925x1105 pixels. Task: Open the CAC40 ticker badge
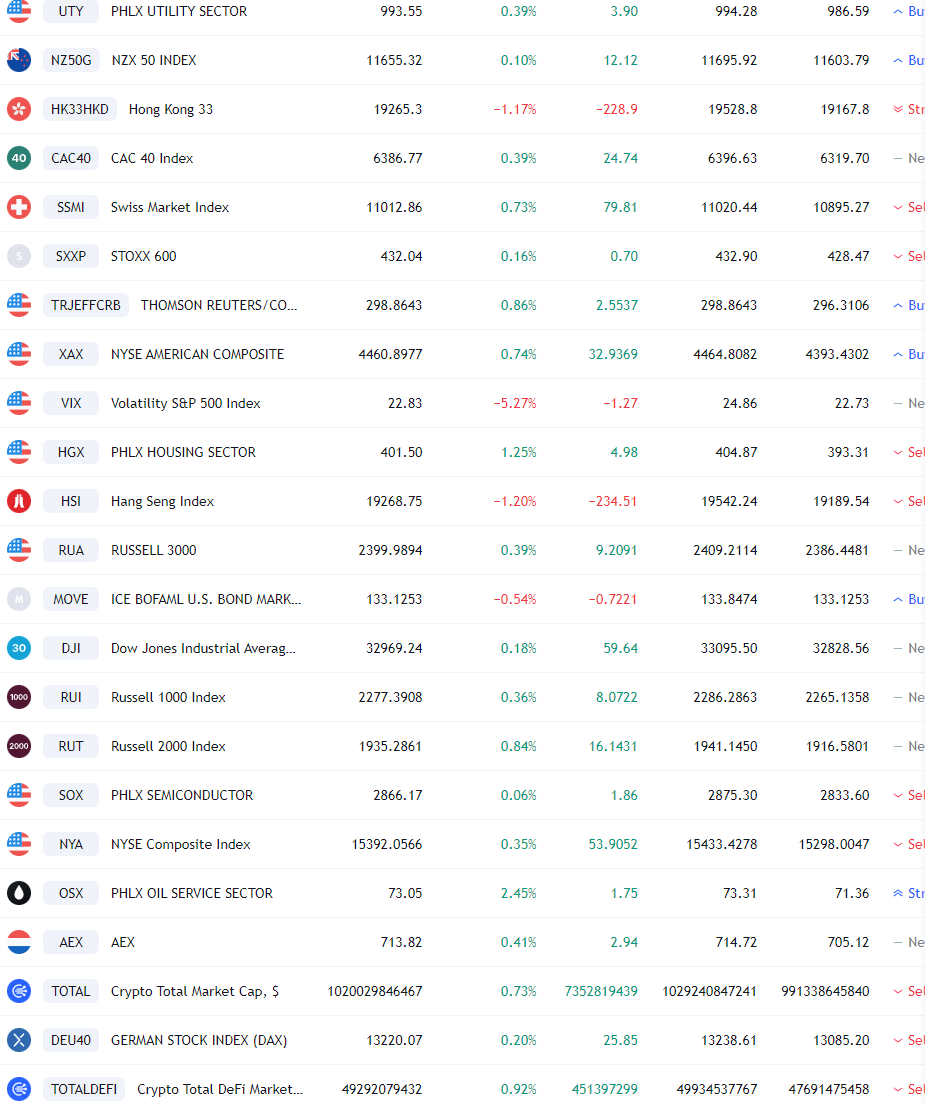pyautogui.click(x=70, y=158)
